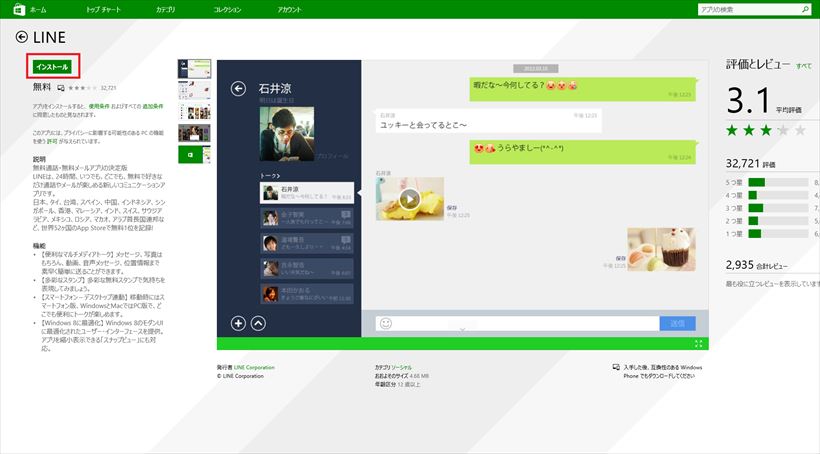Play the video in the chat preview
This screenshot has height=454, width=820.
pyautogui.click(x=409, y=199)
